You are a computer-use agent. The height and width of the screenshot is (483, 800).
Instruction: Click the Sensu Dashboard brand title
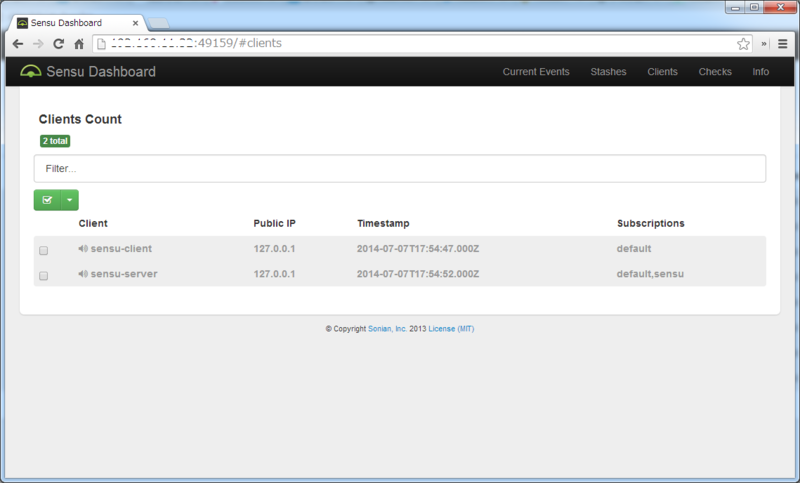pyautogui.click(x=101, y=71)
